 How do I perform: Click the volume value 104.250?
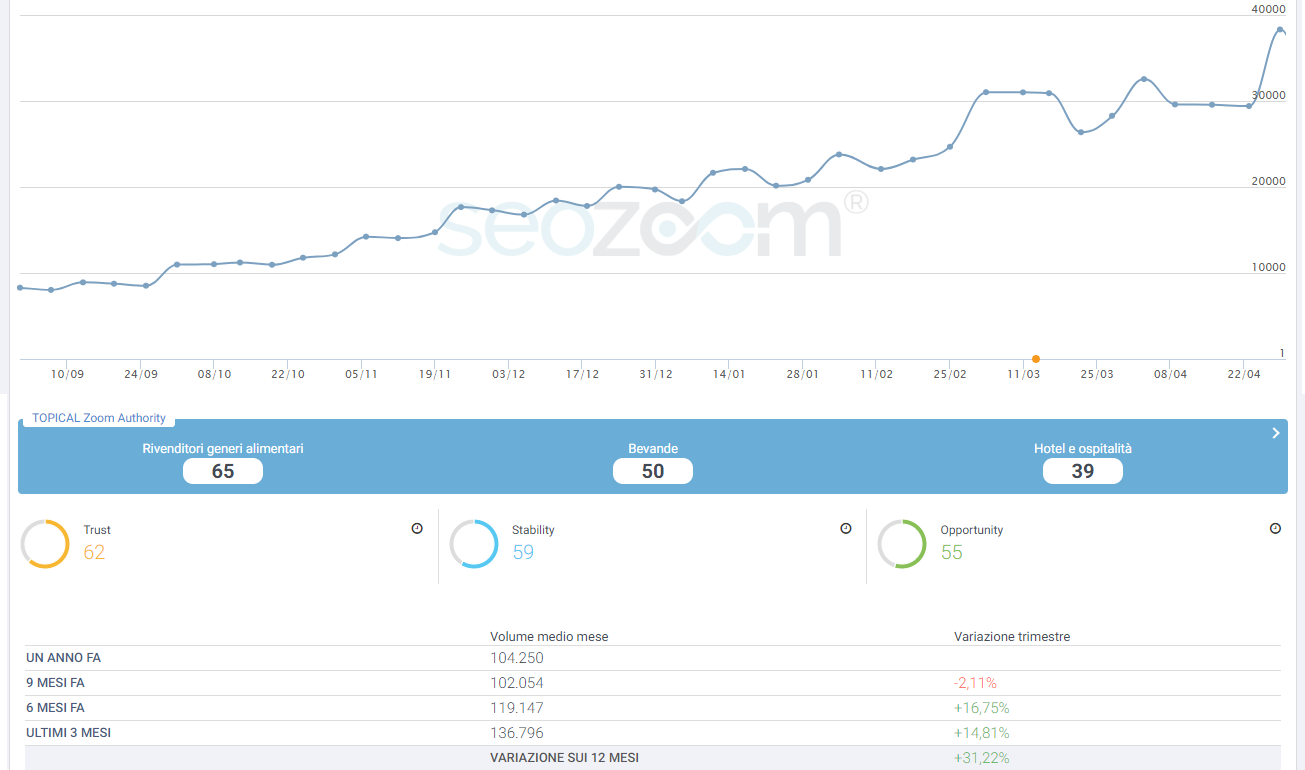(x=517, y=658)
